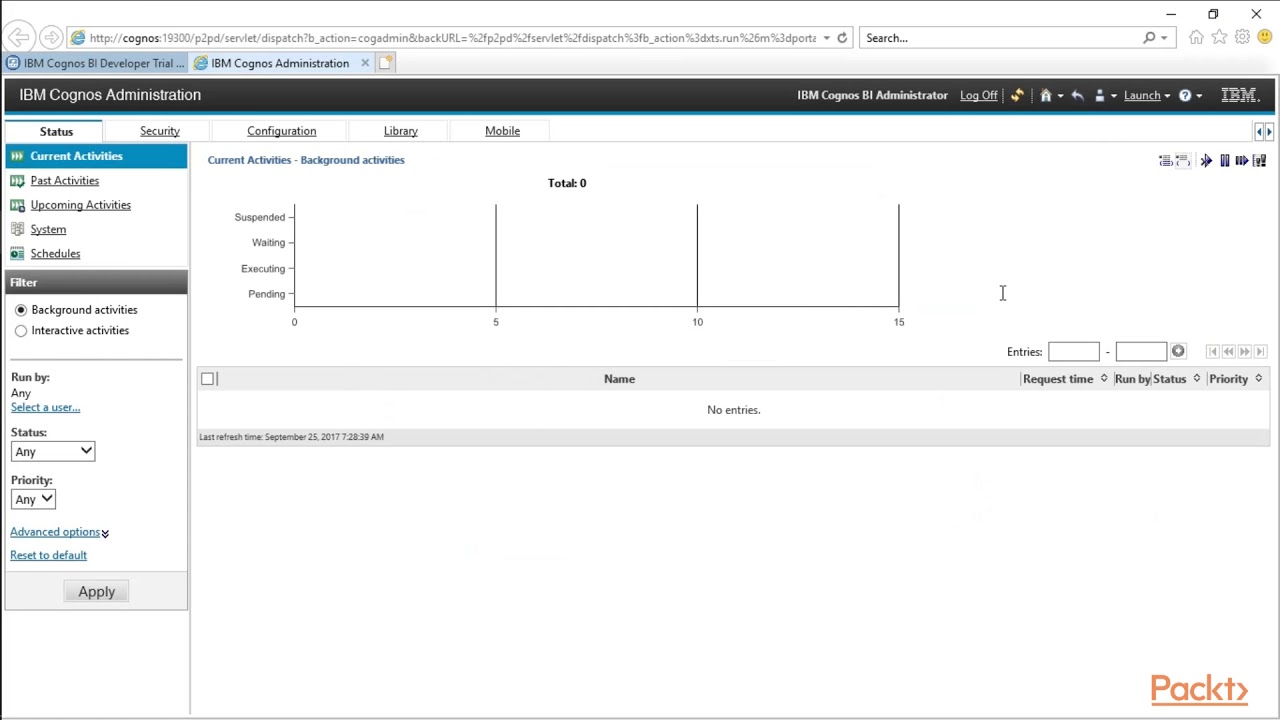Screen dimensions: 1280x720
Task: Click the My Area person icon
Action: [1100, 95]
